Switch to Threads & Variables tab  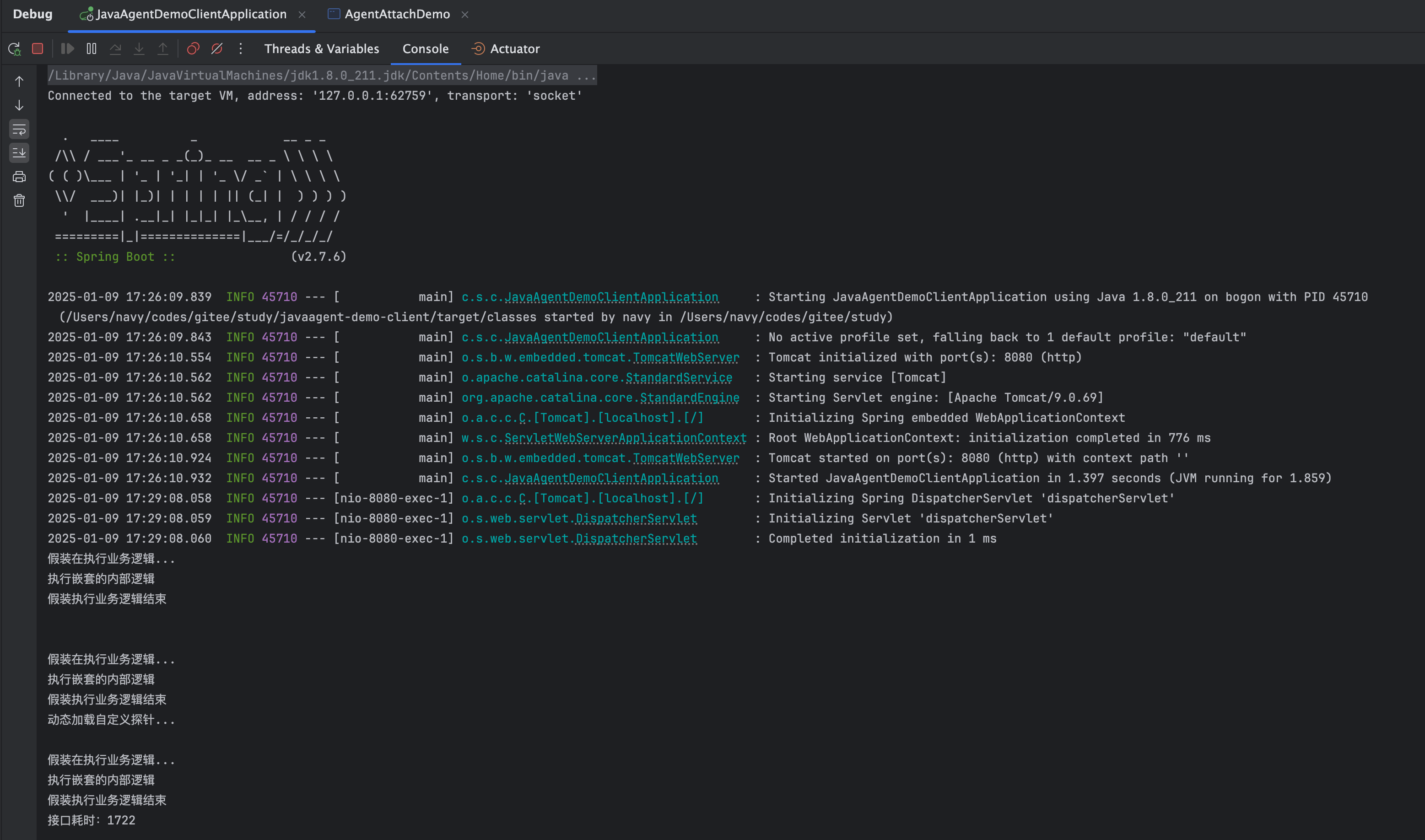tap(322, 48)
